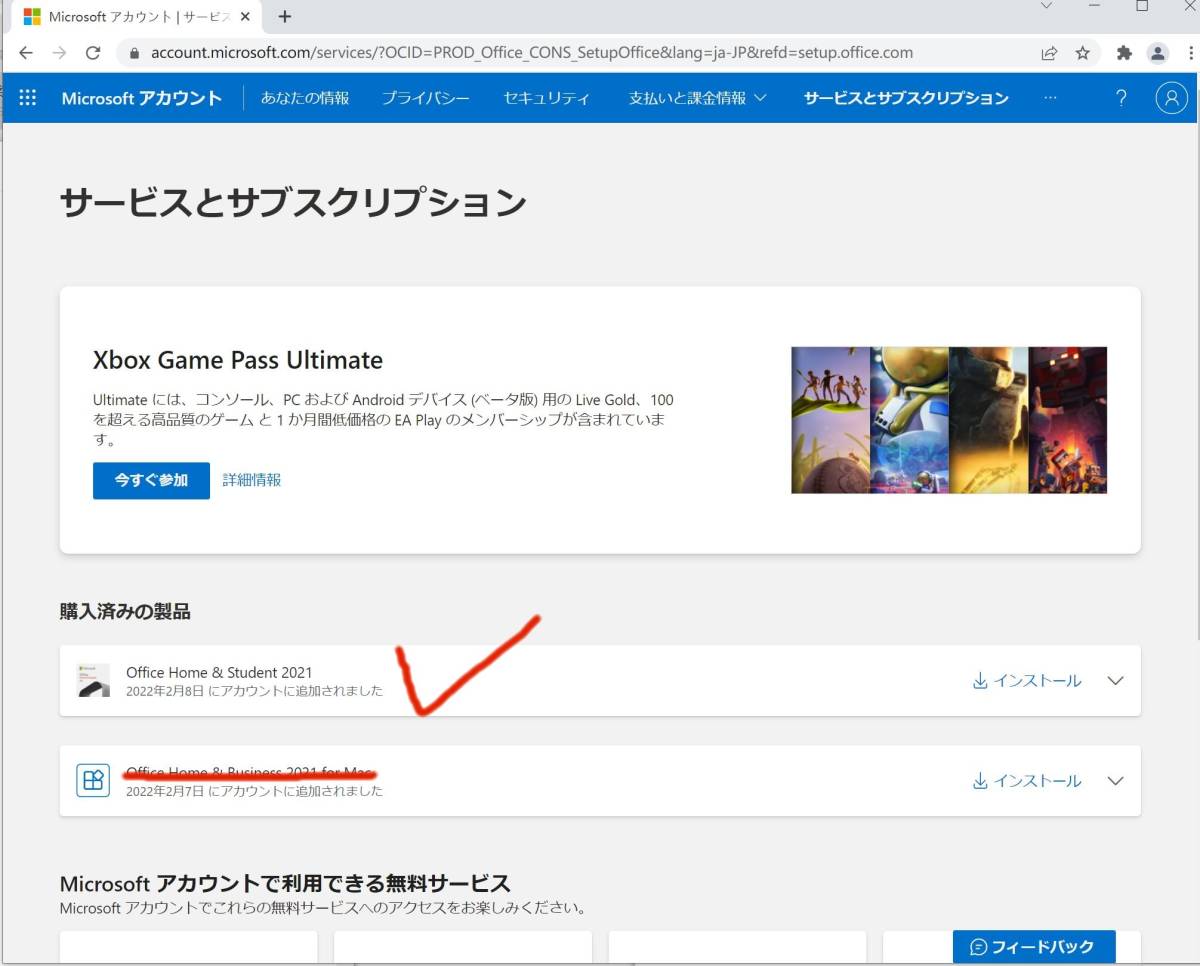Click the 今すぐ参加 button
This screenshot has width=1200, height=966.
(x=151, y=480)
